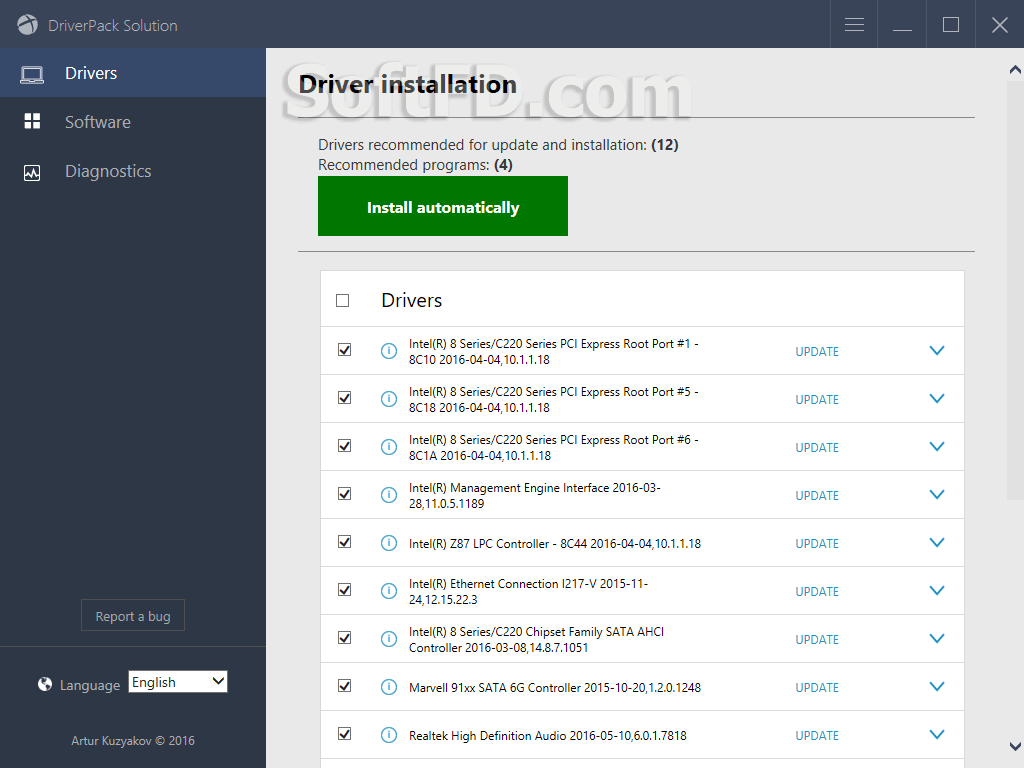The width and height of the screenshot is (1024, 768).
Task: Click UPDATE for SATA AHCI Controller
Action: [x=817, y=639]
